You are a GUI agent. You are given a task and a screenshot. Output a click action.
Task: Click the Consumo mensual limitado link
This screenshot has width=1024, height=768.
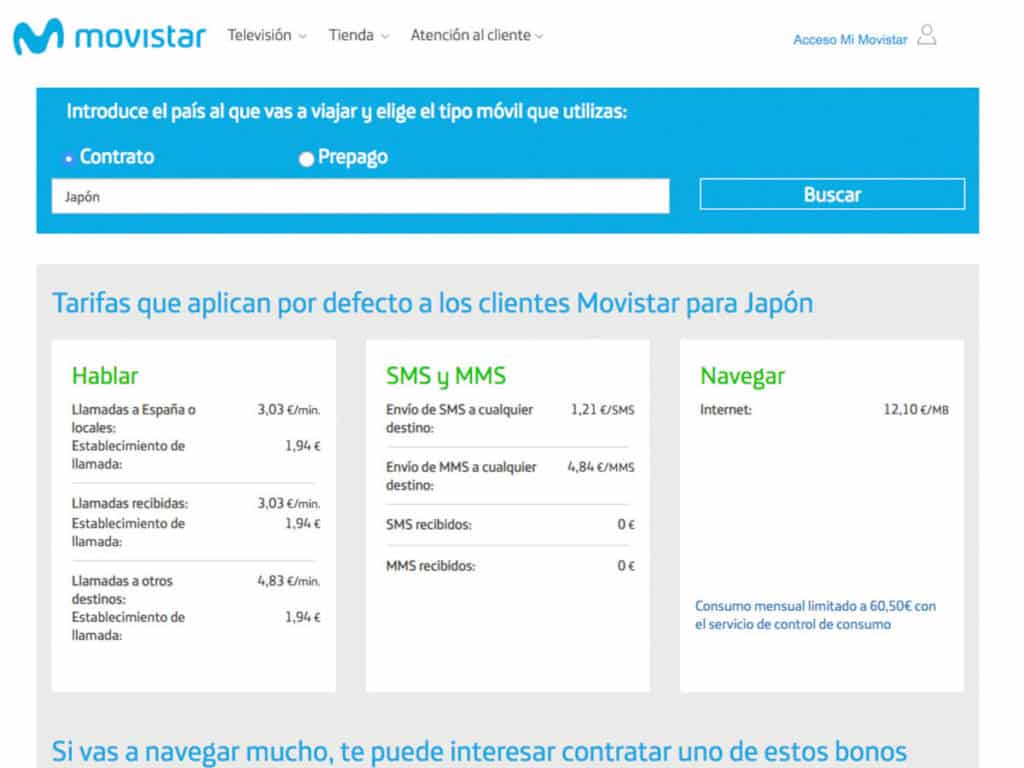click(815, 615)
